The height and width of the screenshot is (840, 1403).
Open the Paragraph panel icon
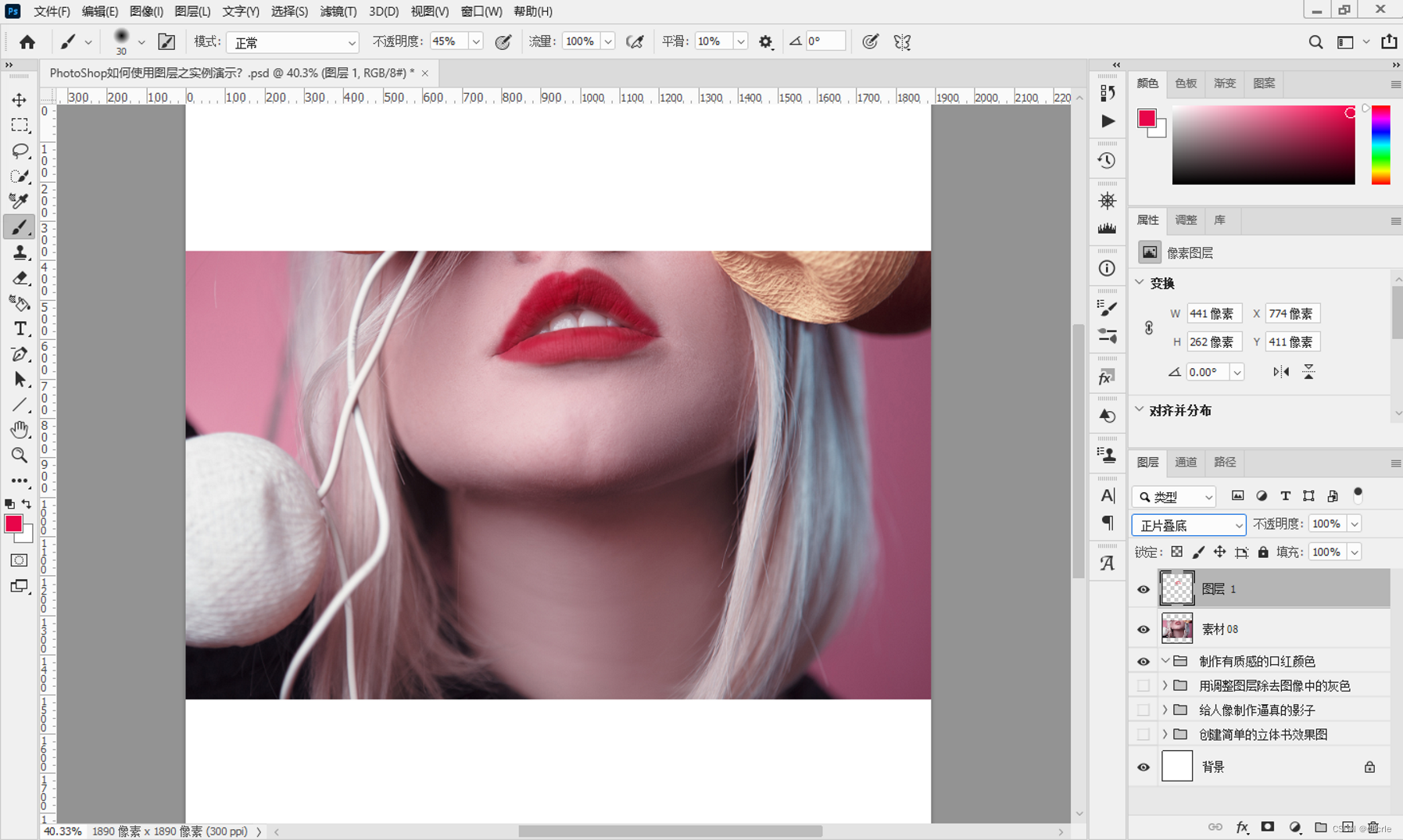click(1108, 522)
